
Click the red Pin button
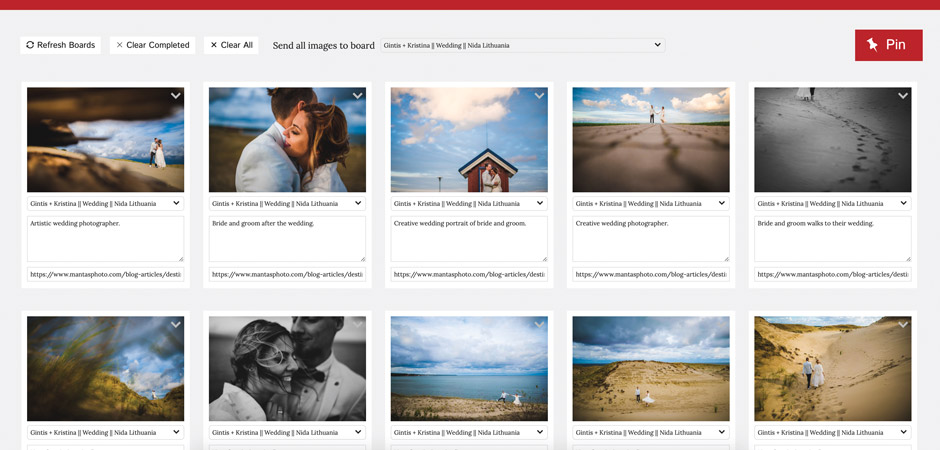pyautogui.click(x=888, y=45)
